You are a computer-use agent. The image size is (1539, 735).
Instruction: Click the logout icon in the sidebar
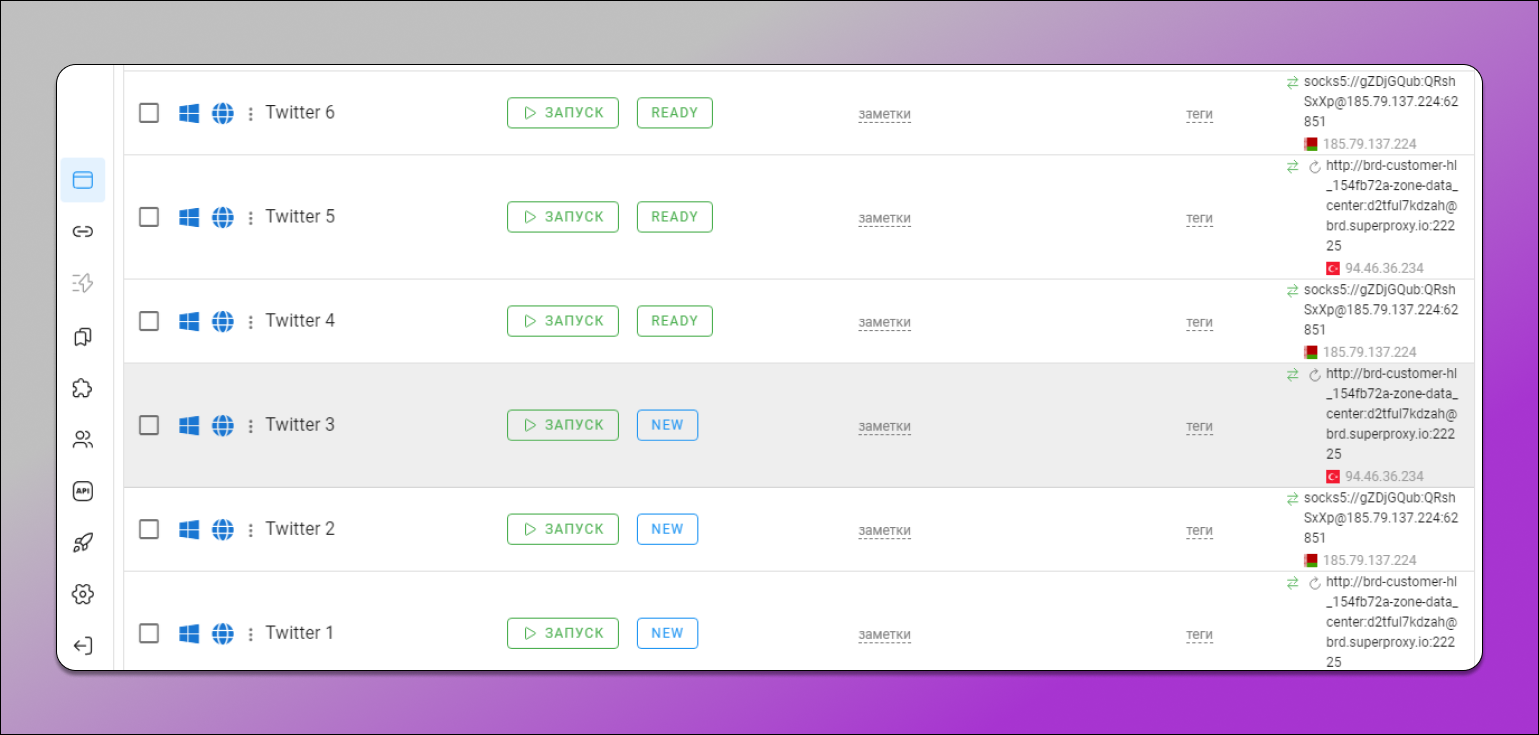tap(83, 646)
